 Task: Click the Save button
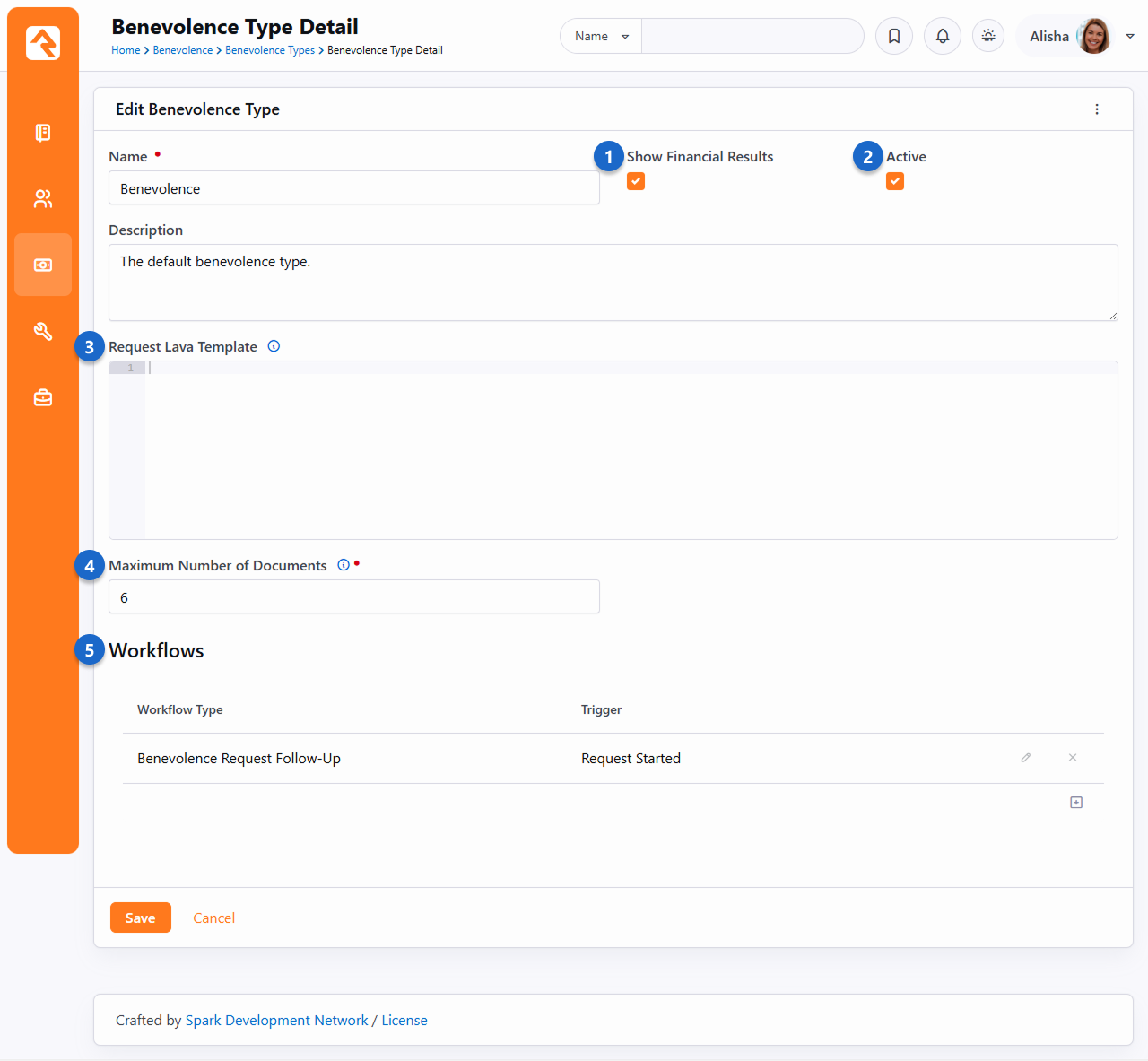141,918
